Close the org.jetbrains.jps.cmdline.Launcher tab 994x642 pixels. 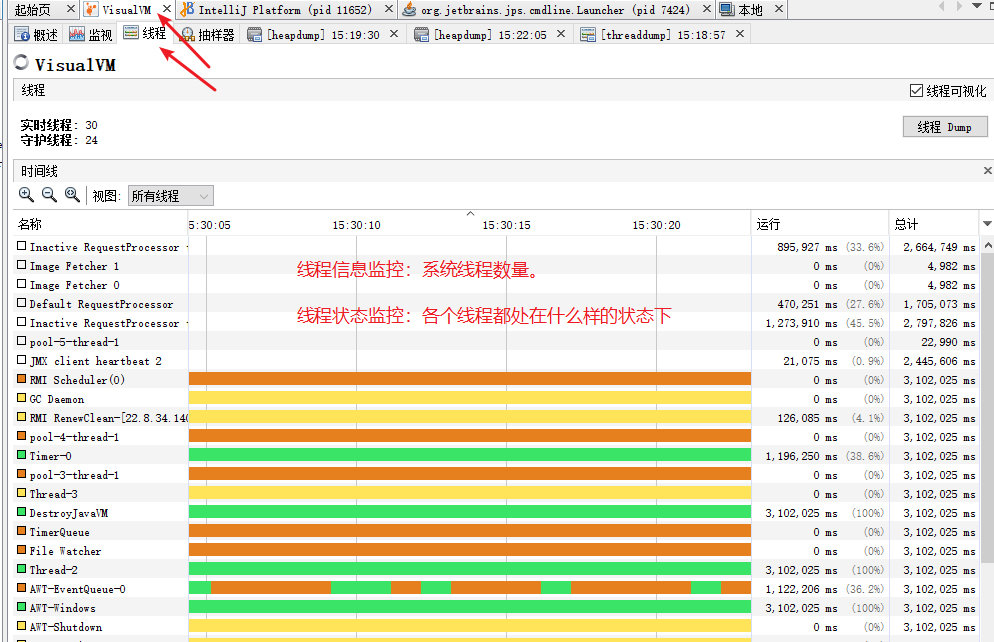(x=707, y=9)
